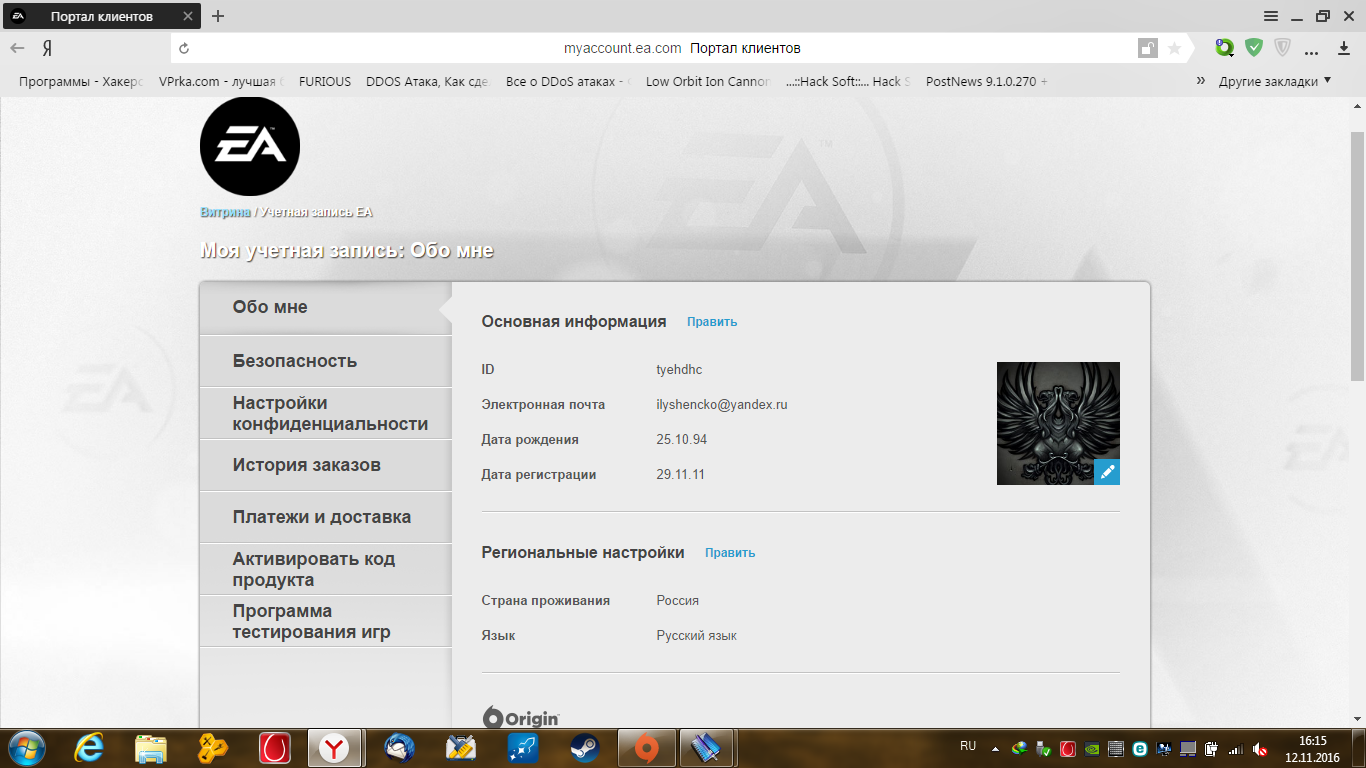Viewport: 1366px width, 768px height.
Task: Click the winged profile avatar image
Action: [x=1058, y=423]
